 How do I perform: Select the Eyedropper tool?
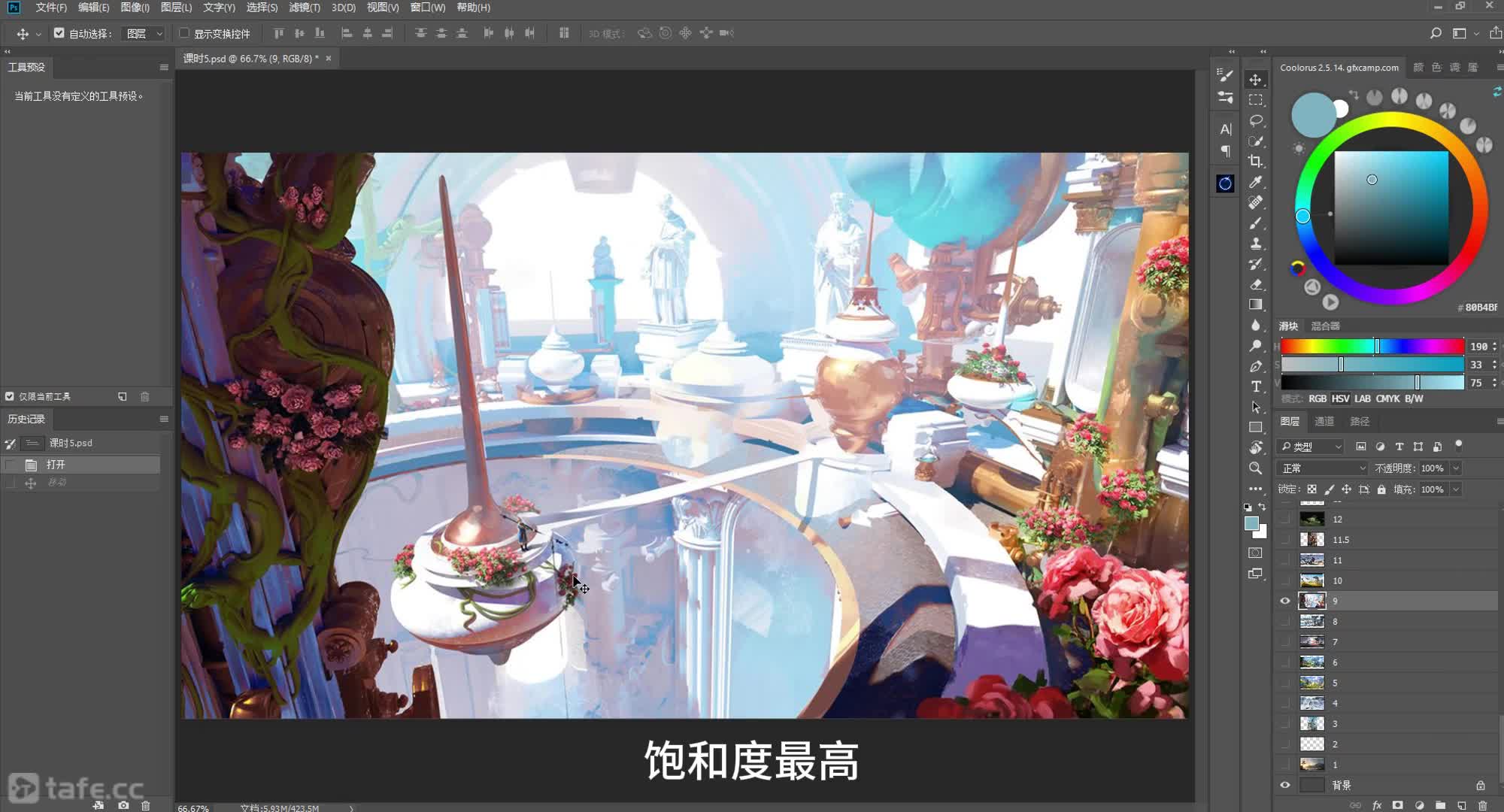click(x=1255, y=182)
